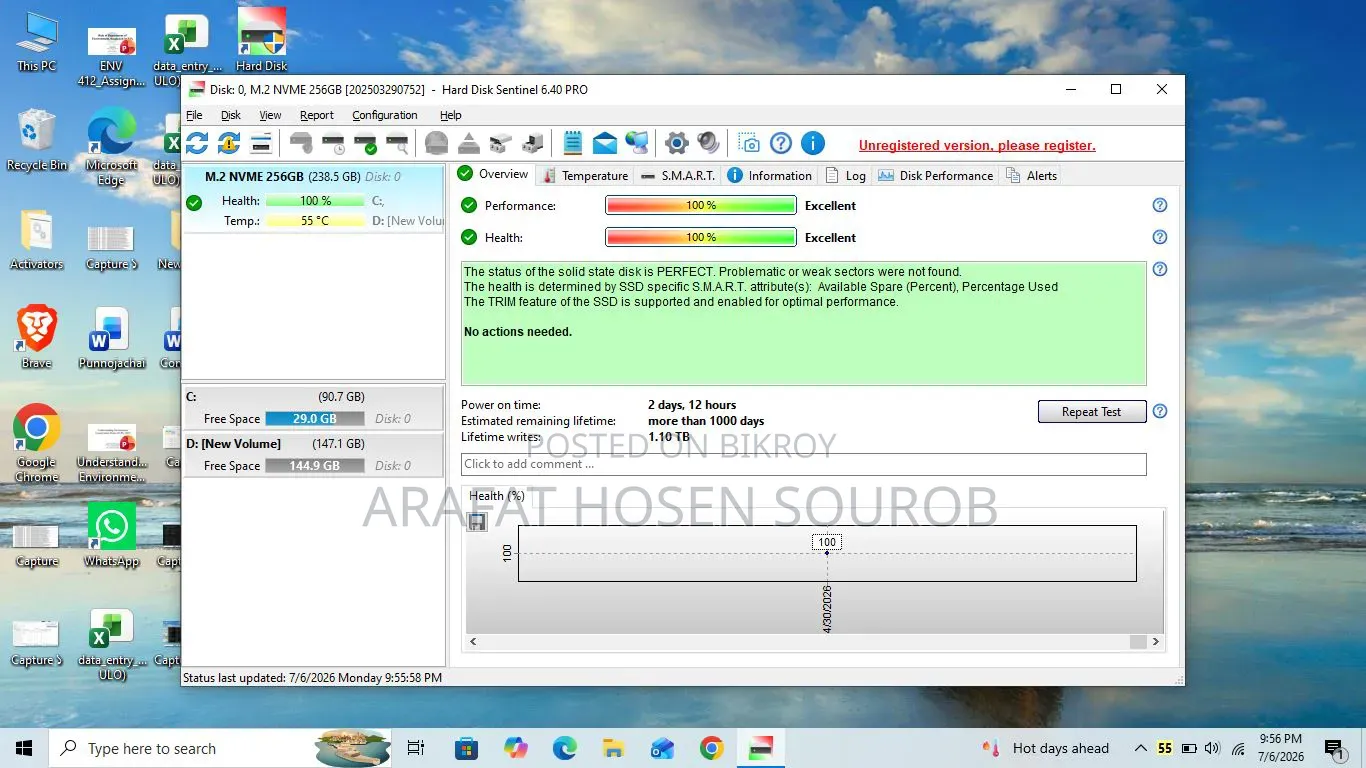Switch to the S.M.A.R.T. tab

click(678, 175)
